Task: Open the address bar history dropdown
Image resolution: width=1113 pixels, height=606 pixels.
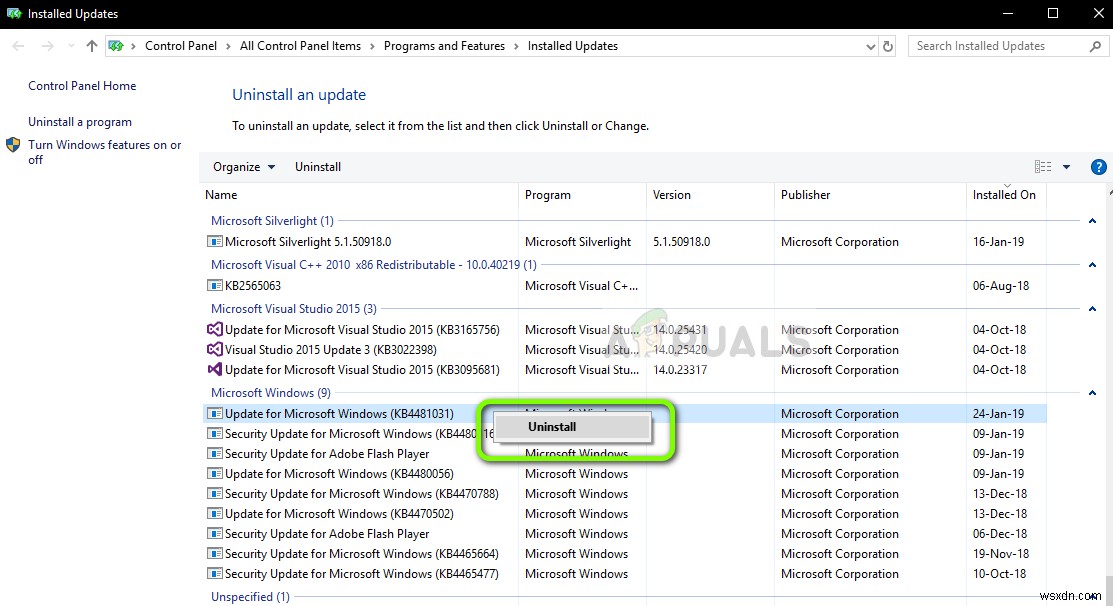Action: [x=869, y=46]
